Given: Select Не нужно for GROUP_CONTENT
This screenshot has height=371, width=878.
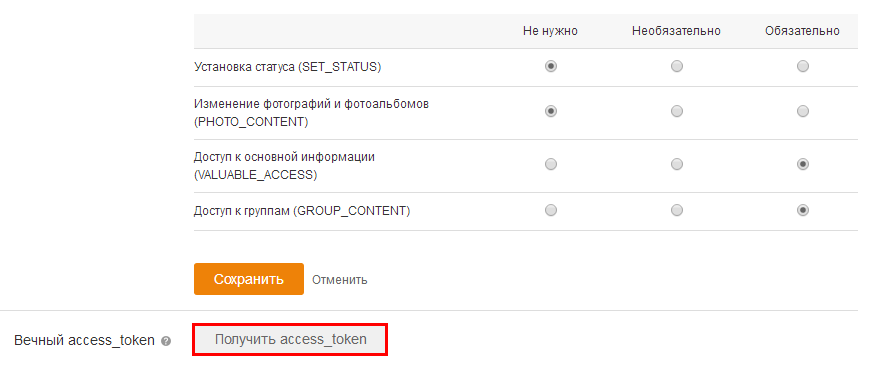Looking at the screenshot, I should 551,210.
